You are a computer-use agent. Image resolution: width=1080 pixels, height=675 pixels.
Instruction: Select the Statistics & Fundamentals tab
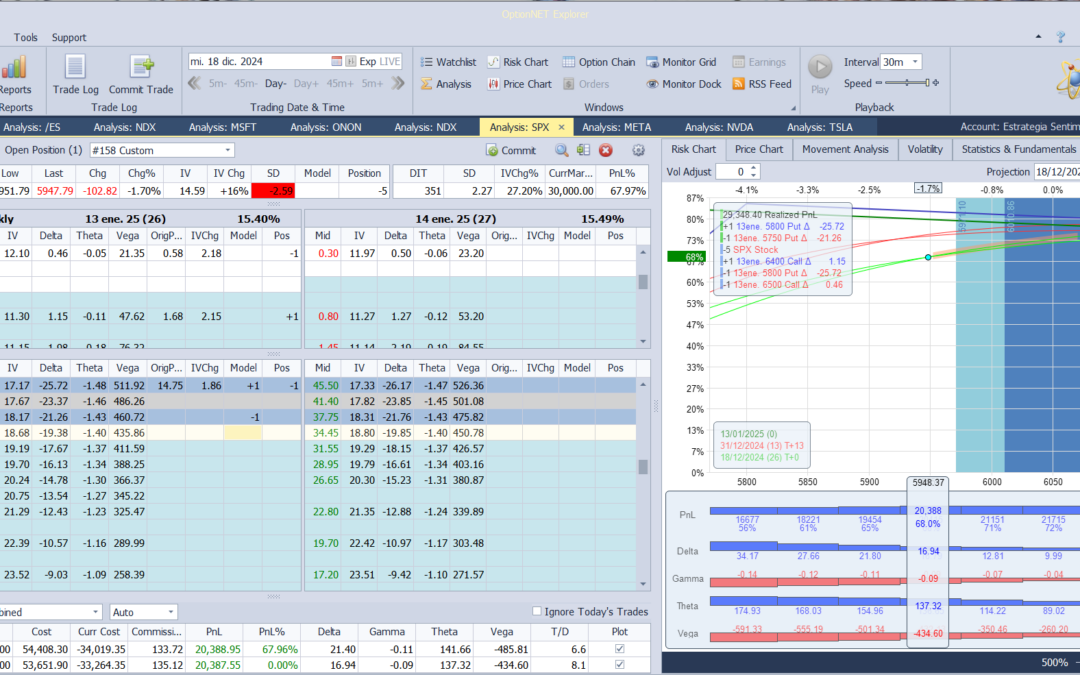pos(1019,149)
